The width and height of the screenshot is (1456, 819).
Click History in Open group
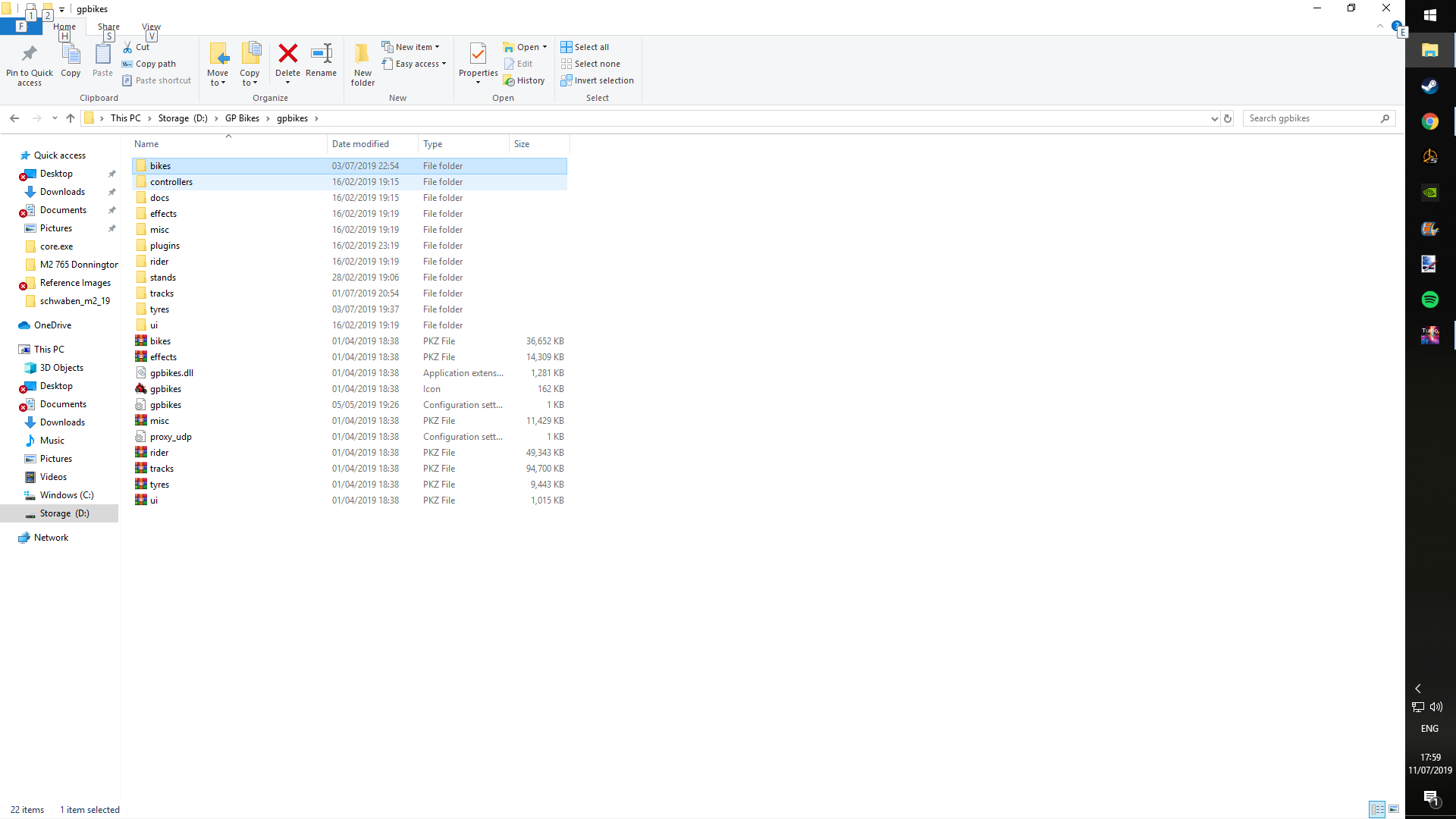click(x=524, y=80)
